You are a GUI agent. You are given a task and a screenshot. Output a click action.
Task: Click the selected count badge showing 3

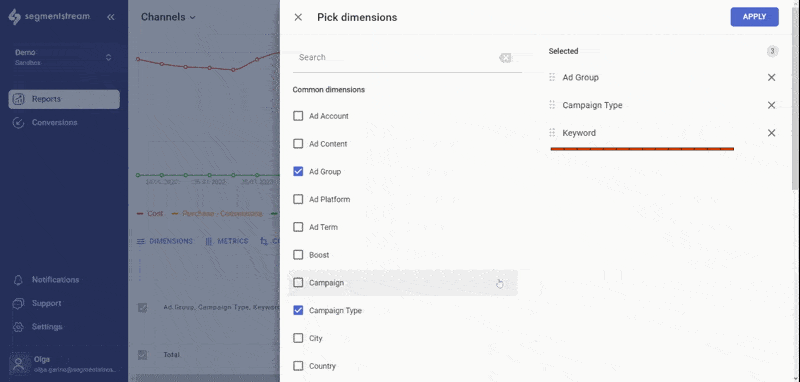772,51
